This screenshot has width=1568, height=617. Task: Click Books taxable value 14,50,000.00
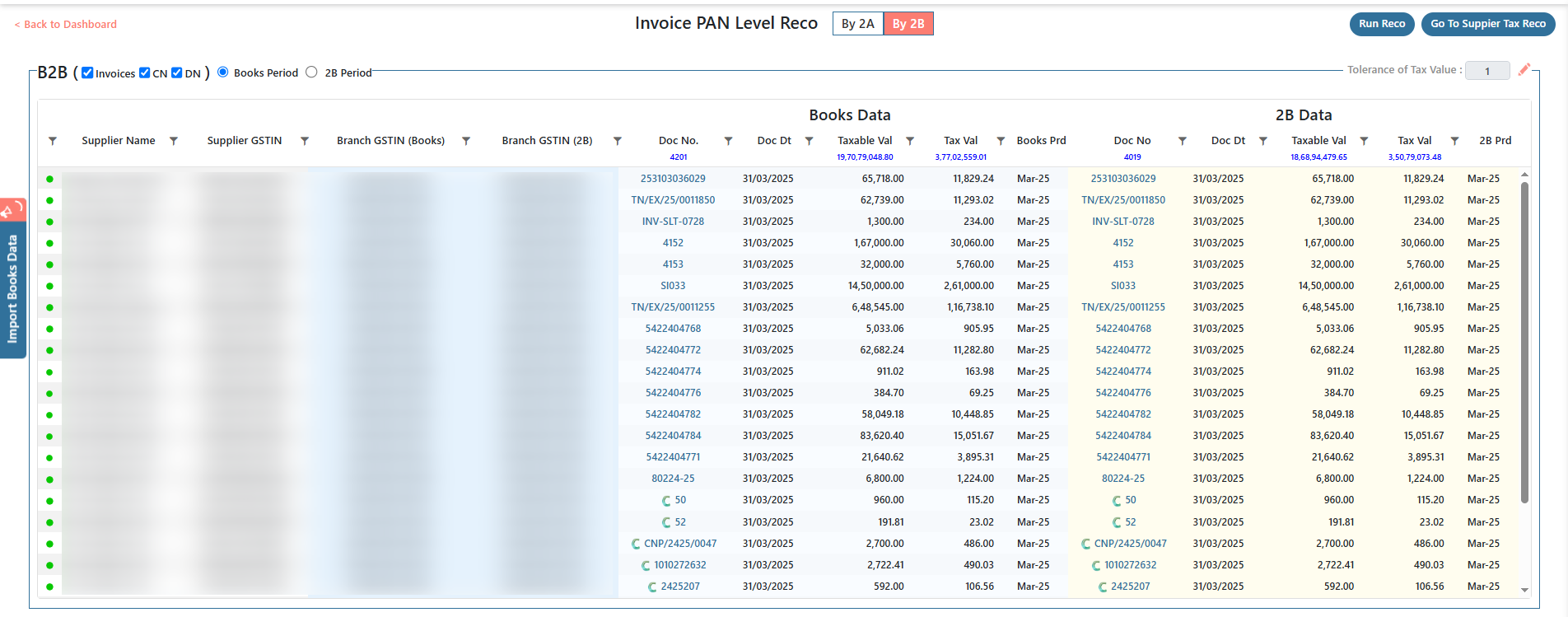[875, 286]
